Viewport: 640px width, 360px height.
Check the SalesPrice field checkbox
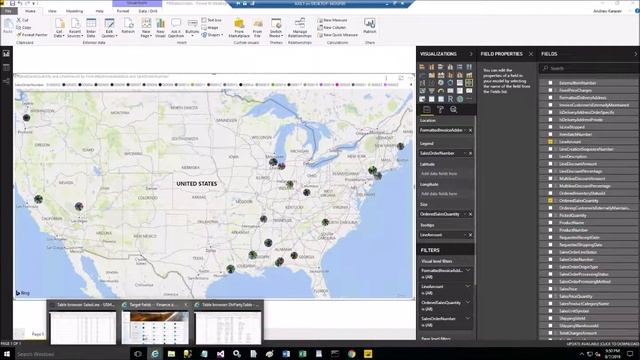(550, 289)
